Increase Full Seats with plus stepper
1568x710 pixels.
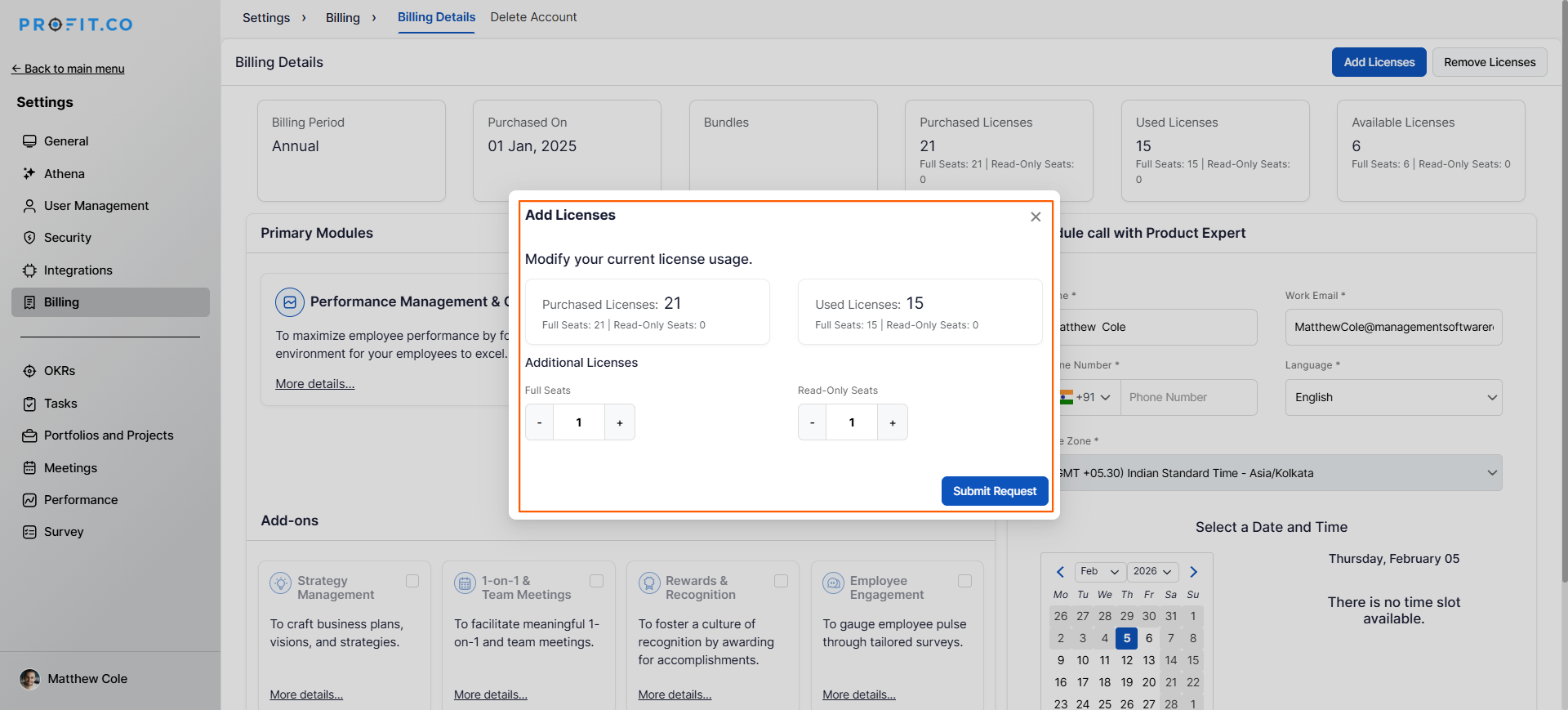(620, 422)
